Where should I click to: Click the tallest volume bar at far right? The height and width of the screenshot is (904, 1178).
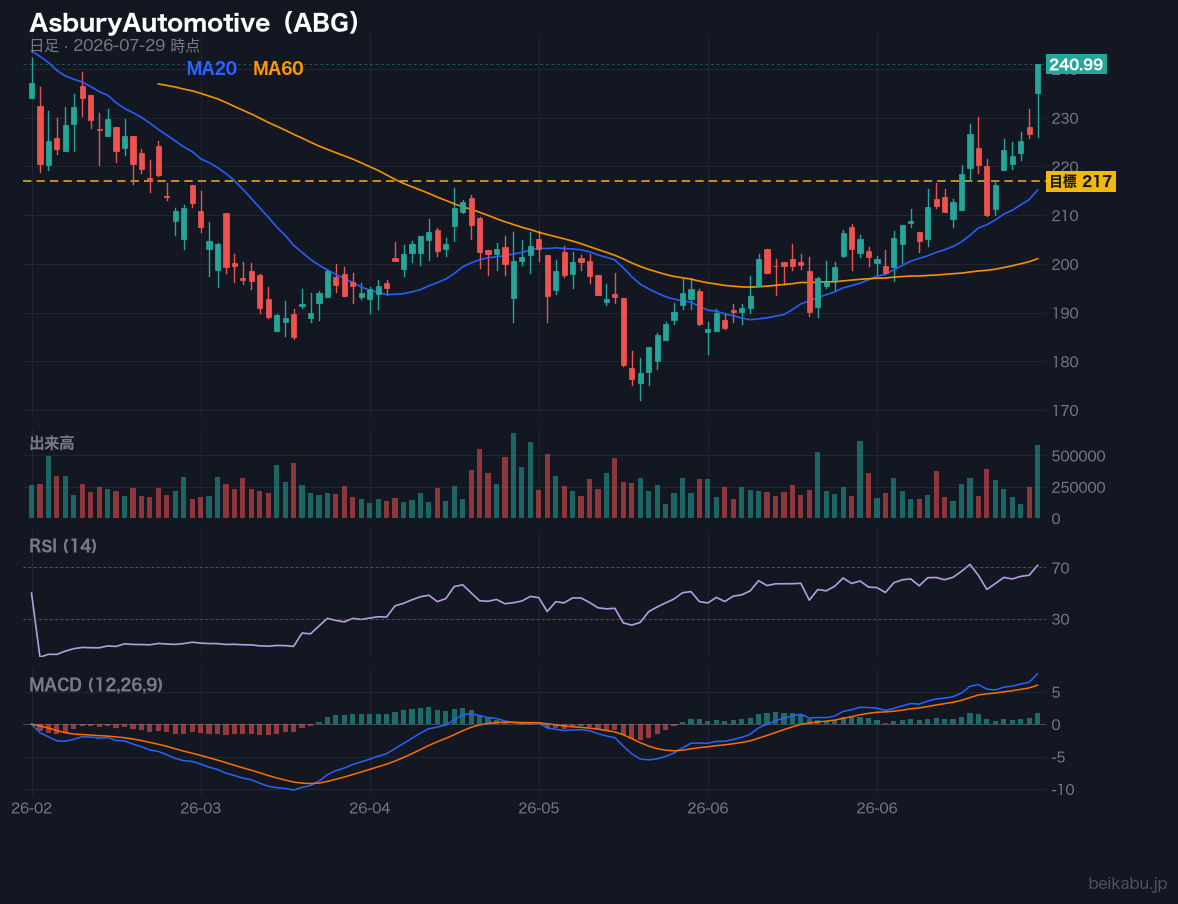point(1038,482)
